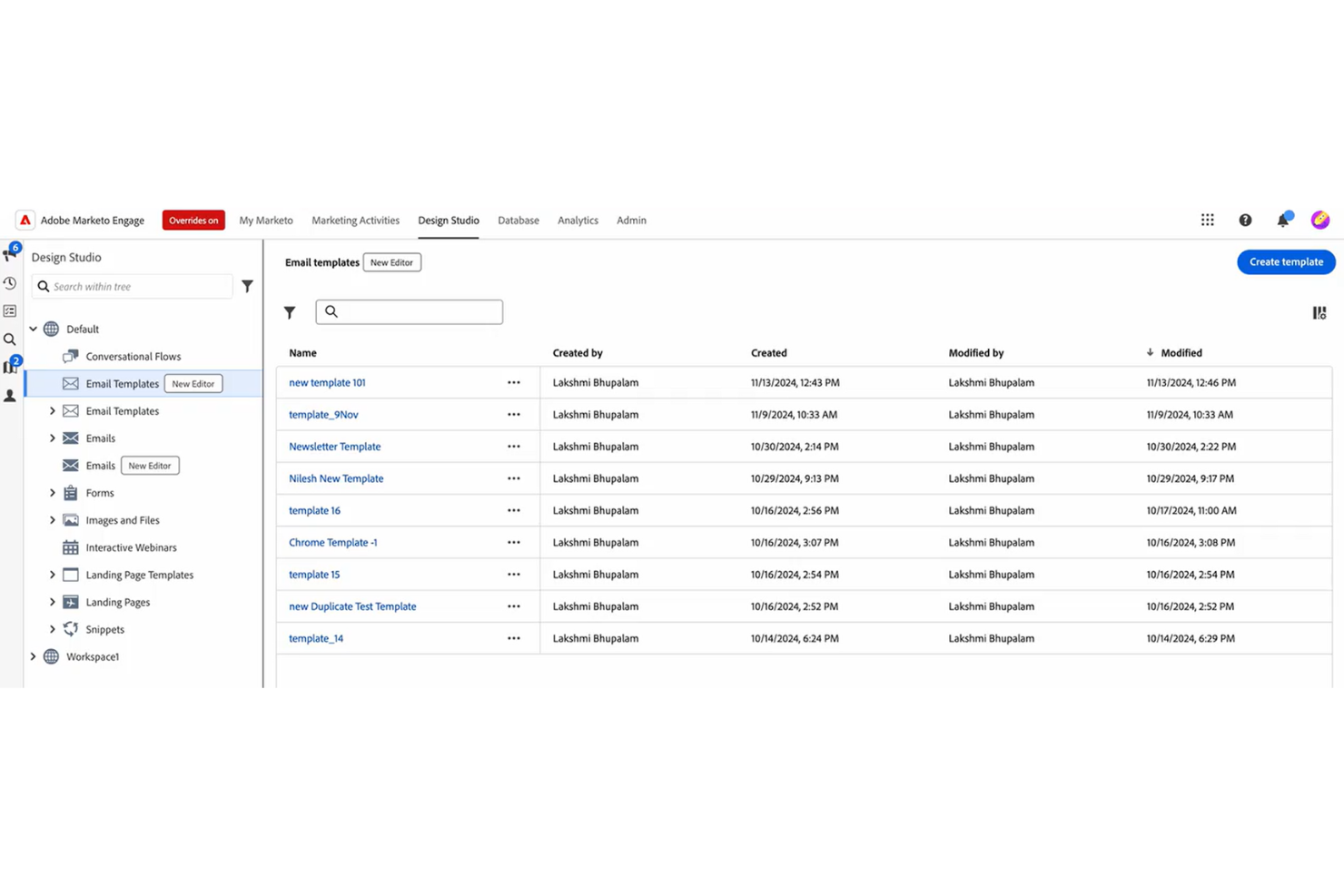This screenshot has height=896, width=1344.
Task: Open the recent history icon in left rail
Action: tap(10, 283)
